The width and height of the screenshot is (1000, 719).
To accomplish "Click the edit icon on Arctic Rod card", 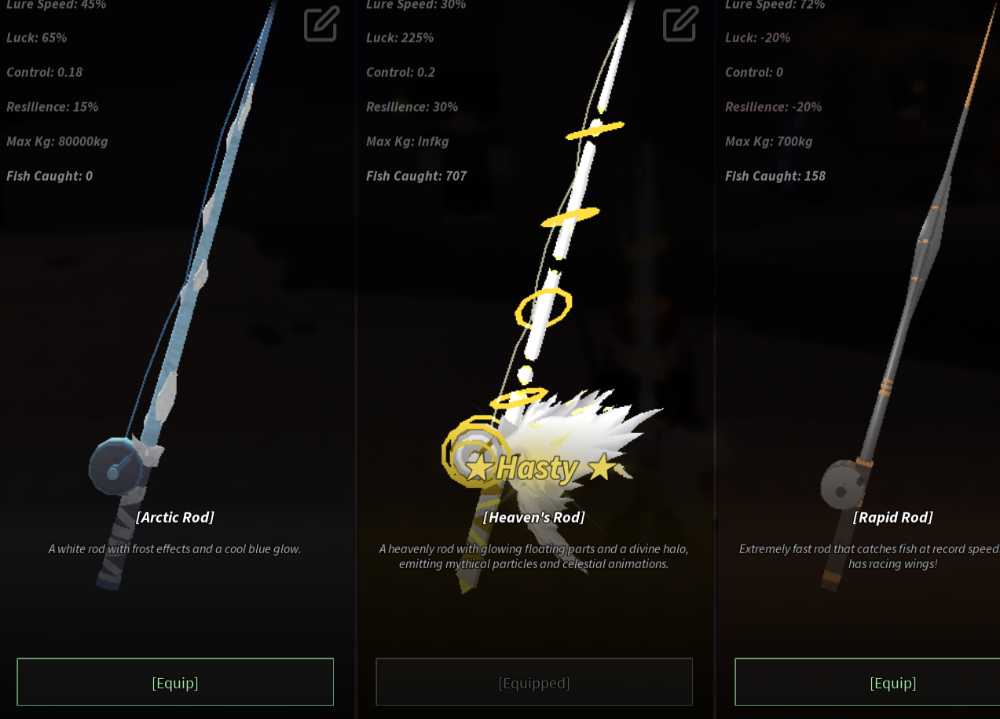I will (x=321, y=24).
